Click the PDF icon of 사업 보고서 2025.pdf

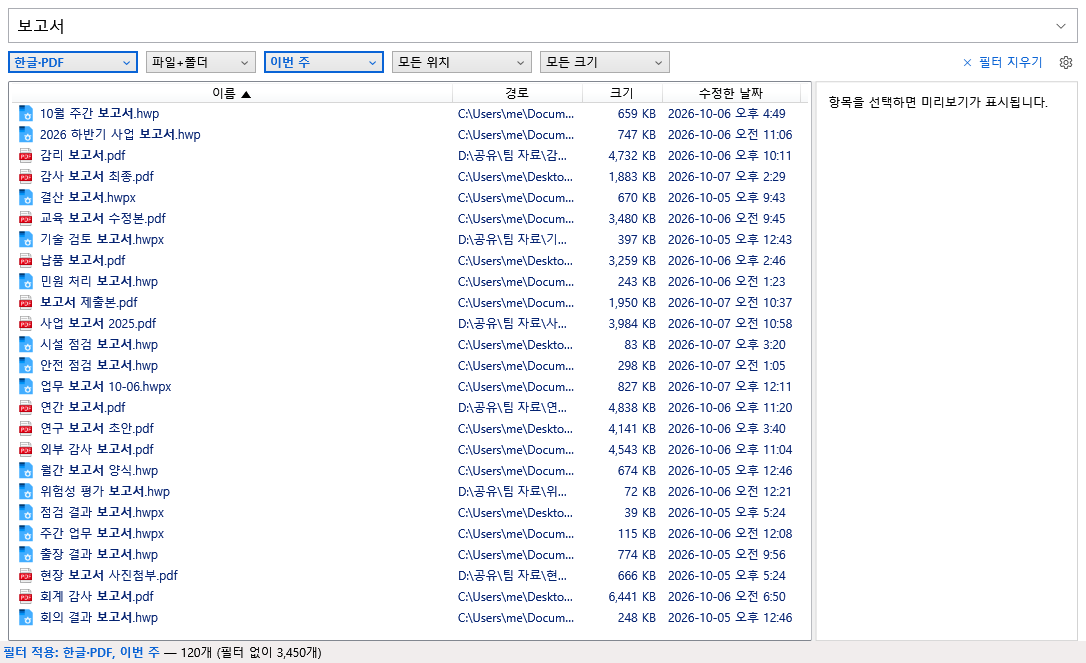coord(26,324)
